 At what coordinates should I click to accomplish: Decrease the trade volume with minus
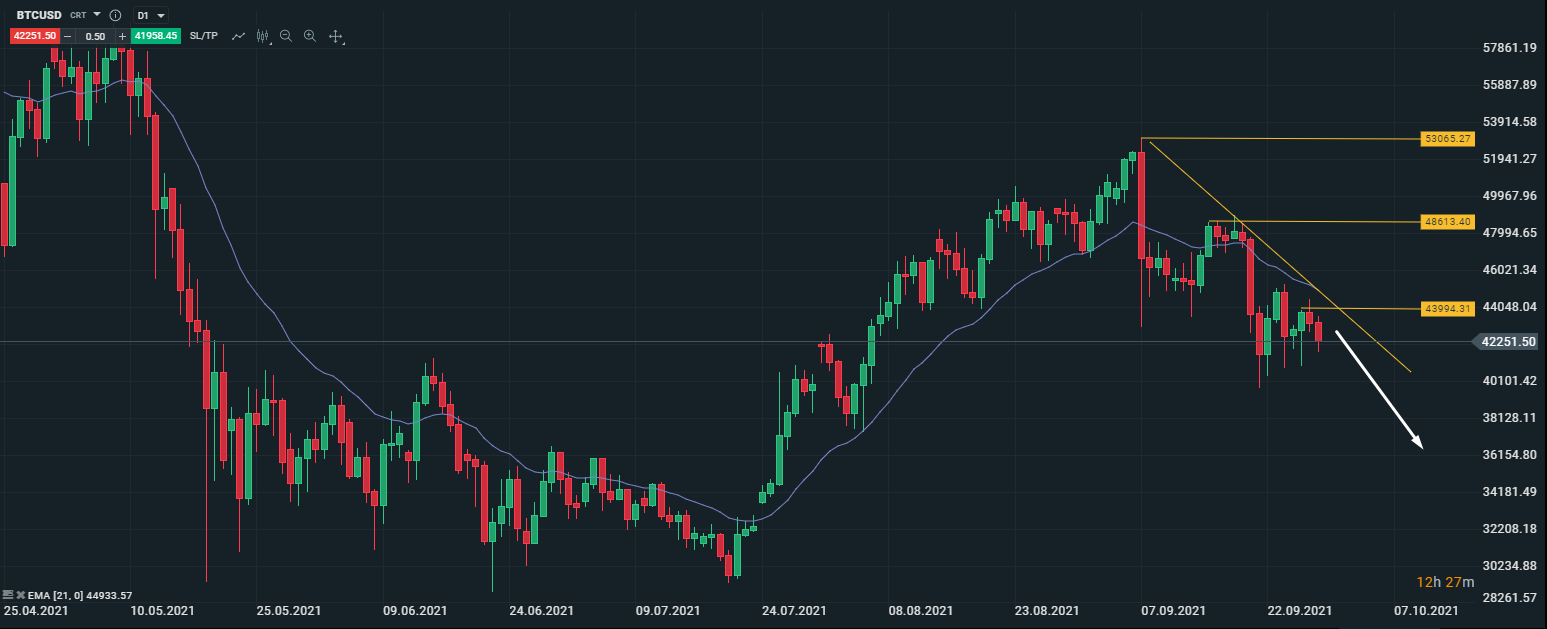[x=68, y=36]
